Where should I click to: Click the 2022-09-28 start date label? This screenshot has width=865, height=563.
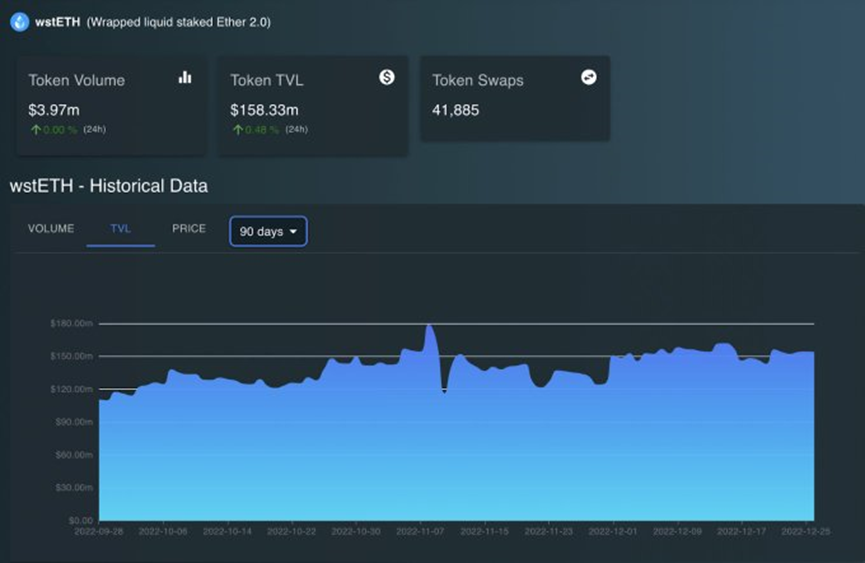pyautogui.click(x=99, y=531)
